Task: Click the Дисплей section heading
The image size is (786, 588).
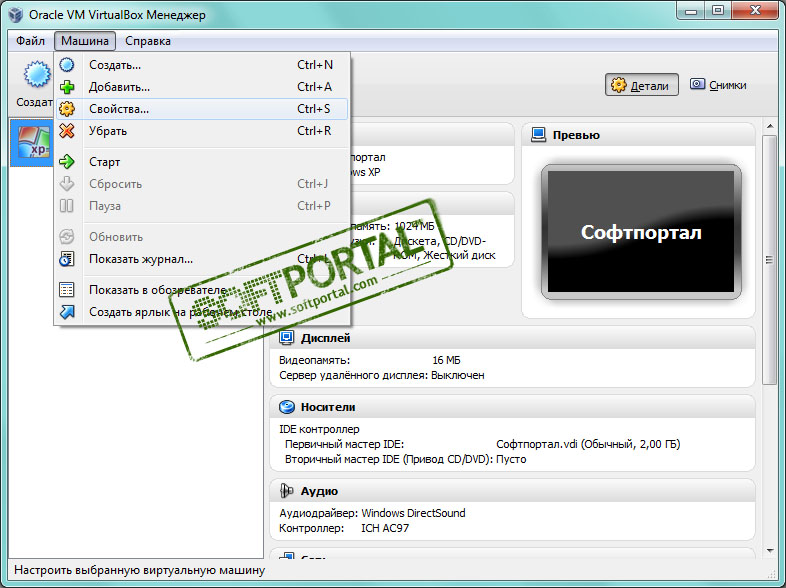Action: pyautogui.click(x=325, y=338)
